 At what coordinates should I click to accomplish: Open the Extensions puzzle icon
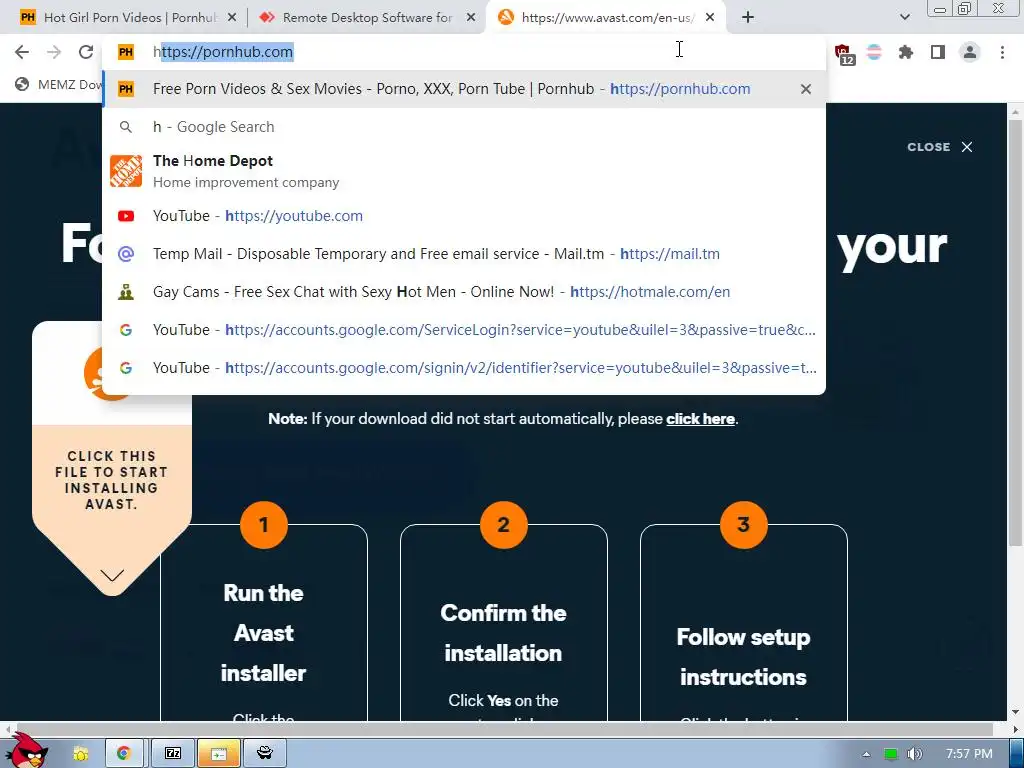point(906,52)
